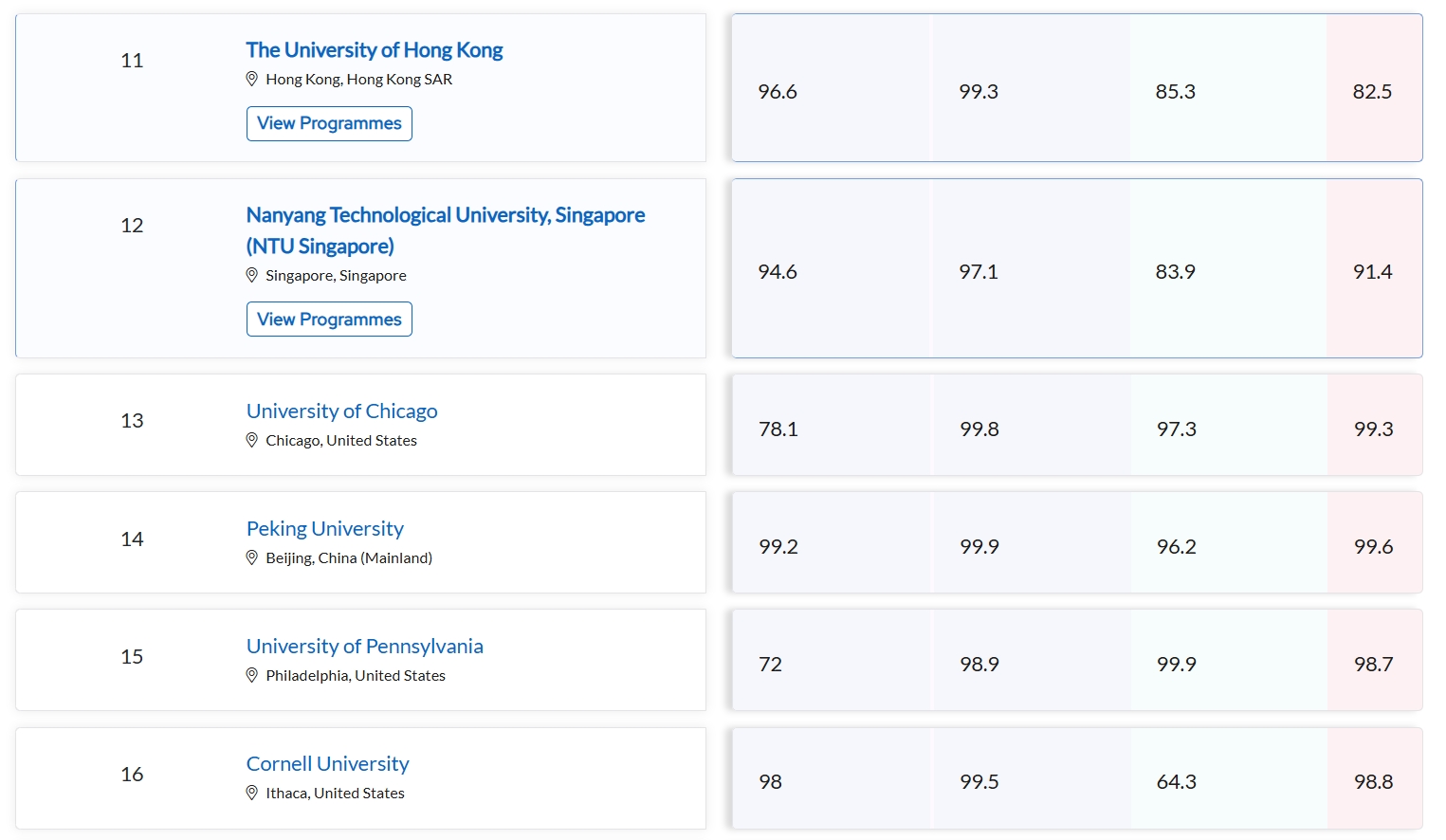Click the 96.6 score in Hong Kong row
This screenshot has width=1446, height=840.
point(778,91)
